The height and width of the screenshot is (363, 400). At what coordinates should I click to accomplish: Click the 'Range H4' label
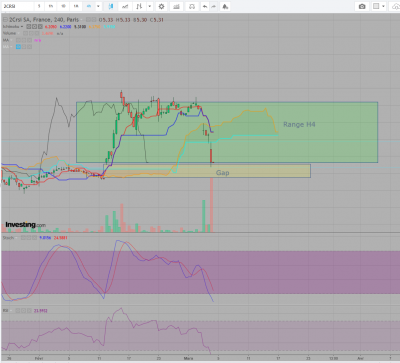[x=299, y=124]
